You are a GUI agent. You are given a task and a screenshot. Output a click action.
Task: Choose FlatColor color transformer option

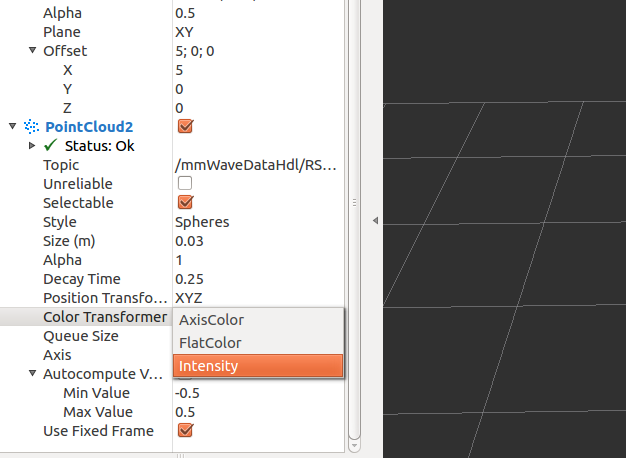click(x=210, y=343)
